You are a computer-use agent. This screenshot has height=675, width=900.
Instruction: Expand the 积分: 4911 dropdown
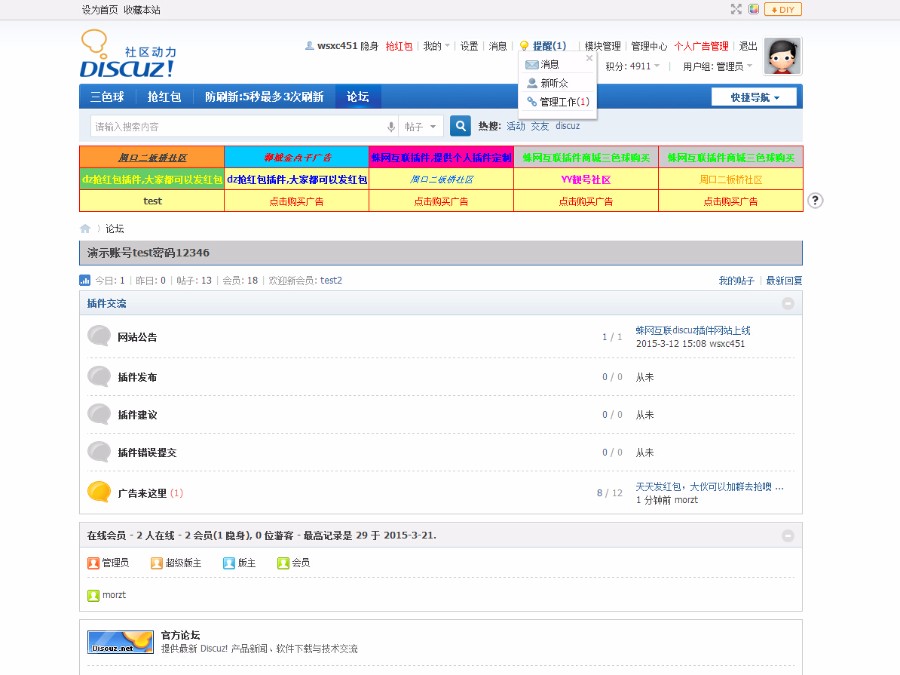[633, 66]
